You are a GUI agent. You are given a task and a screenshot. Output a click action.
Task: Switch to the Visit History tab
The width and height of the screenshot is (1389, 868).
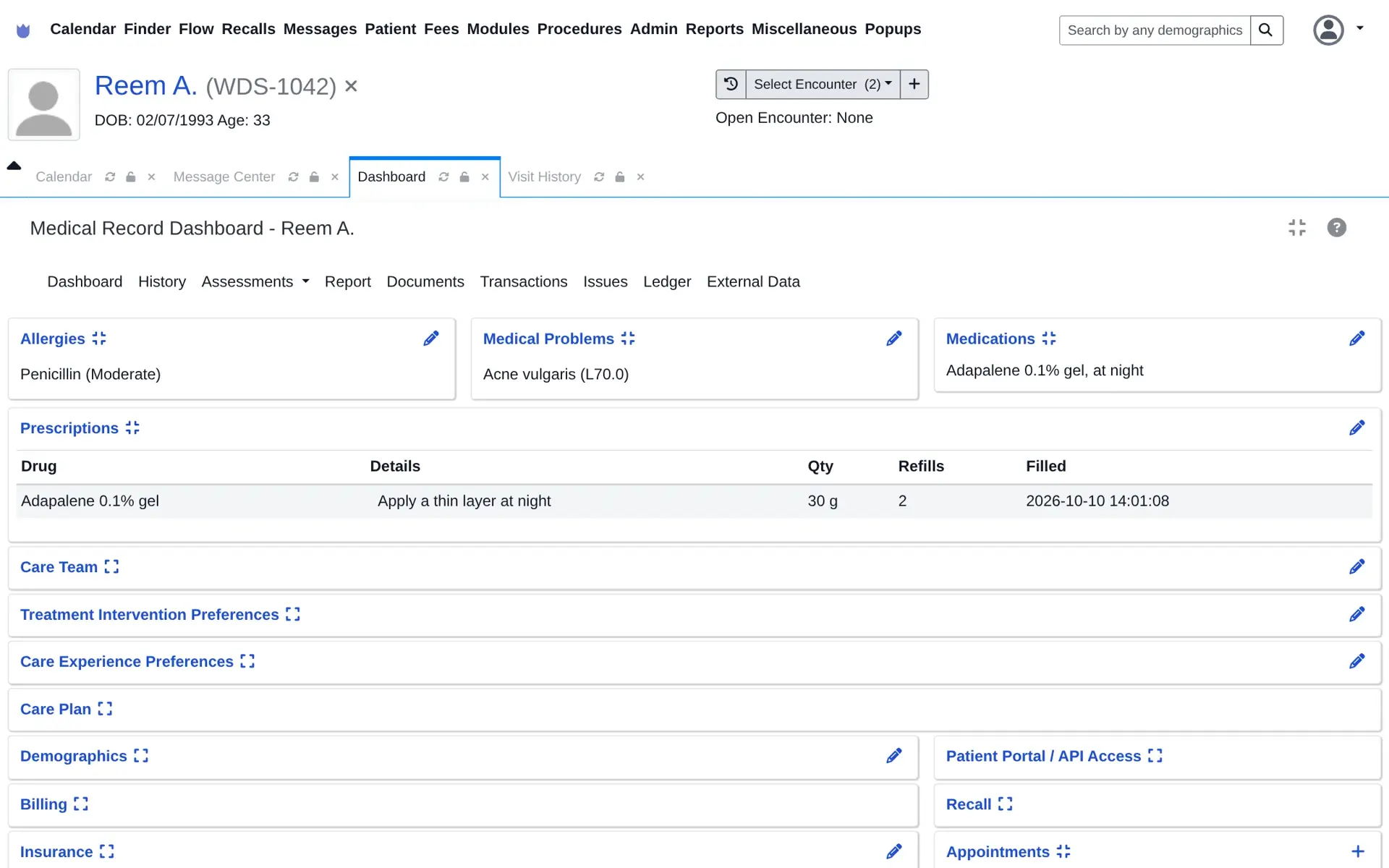click(545, 176)
